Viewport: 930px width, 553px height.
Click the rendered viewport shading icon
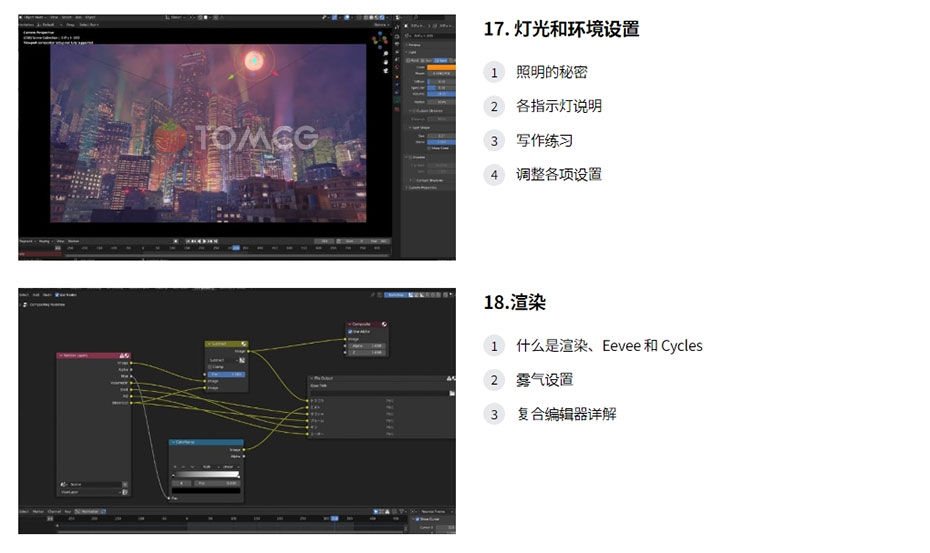[x=382, y=17]
